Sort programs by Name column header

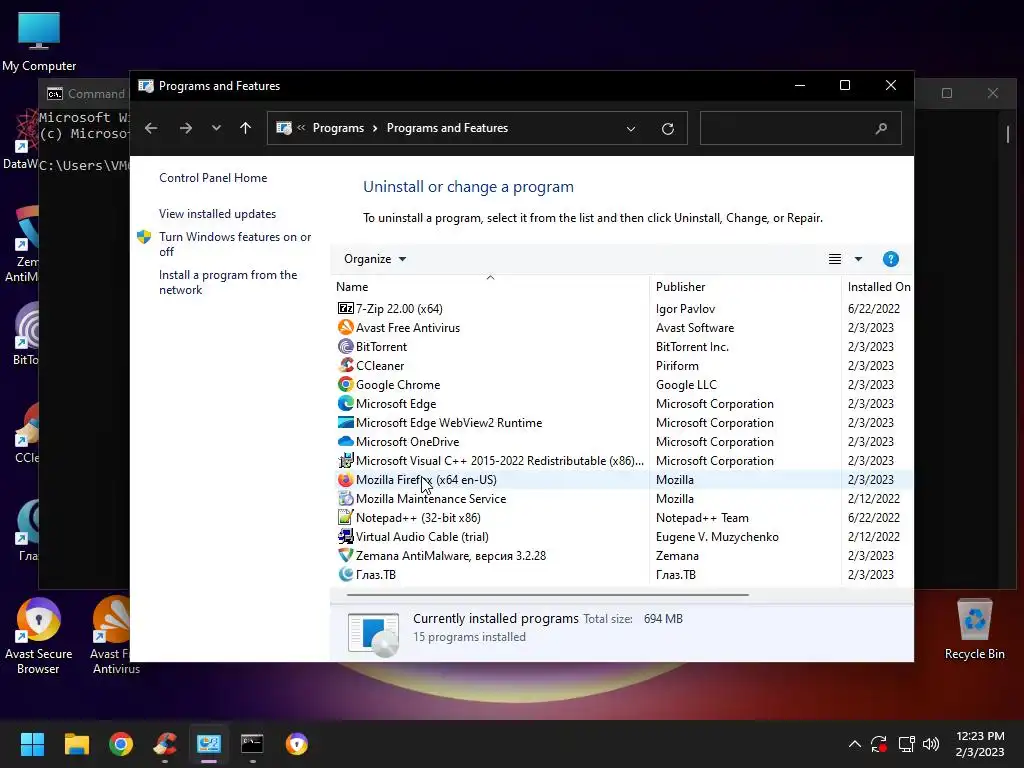pos(490,287)
